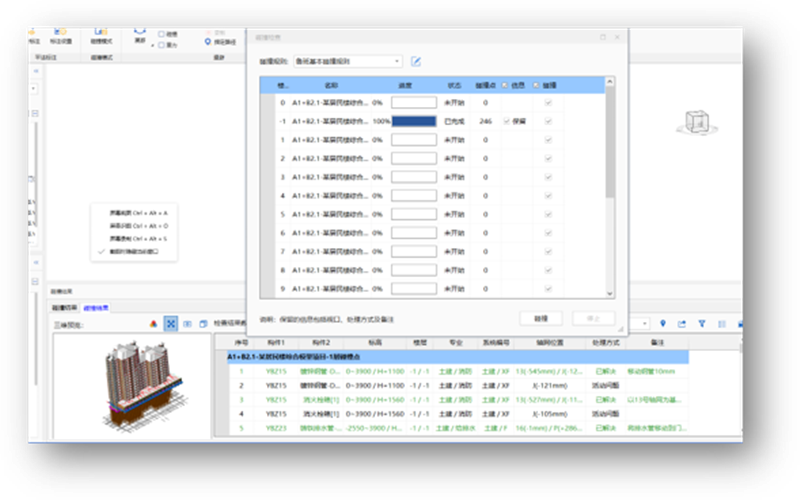Click the specify path pin icon in ribbon
This screenshot has height=500, width=800.
[208, 42]
